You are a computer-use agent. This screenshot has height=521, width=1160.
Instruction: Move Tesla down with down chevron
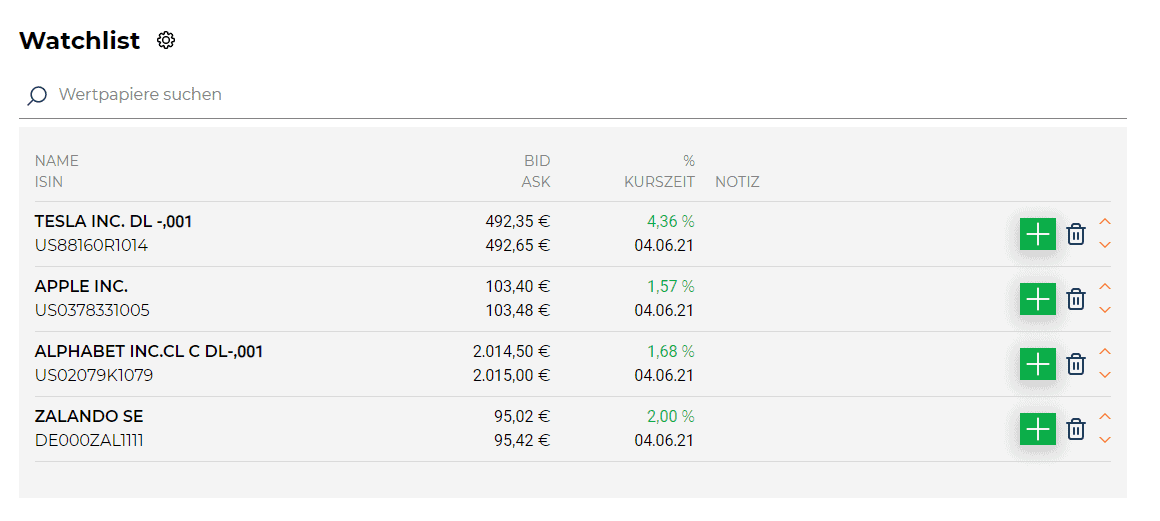coord(1105,245)
